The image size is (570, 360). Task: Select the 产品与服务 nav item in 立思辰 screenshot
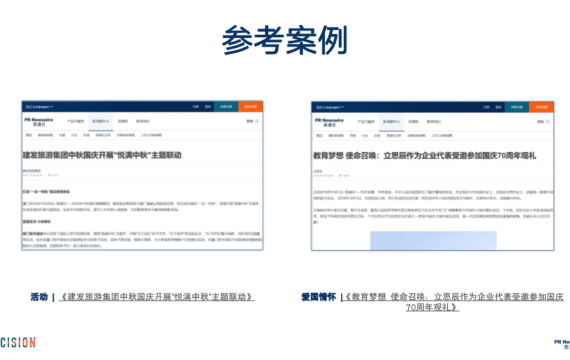(x=366, y=122)
